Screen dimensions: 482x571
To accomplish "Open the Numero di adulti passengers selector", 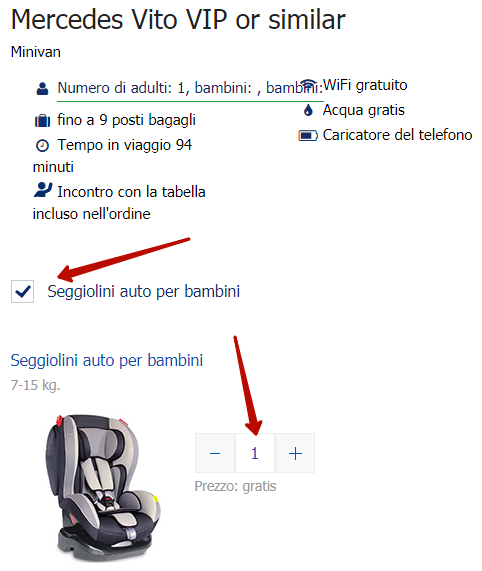I will (x=190, y=88).
